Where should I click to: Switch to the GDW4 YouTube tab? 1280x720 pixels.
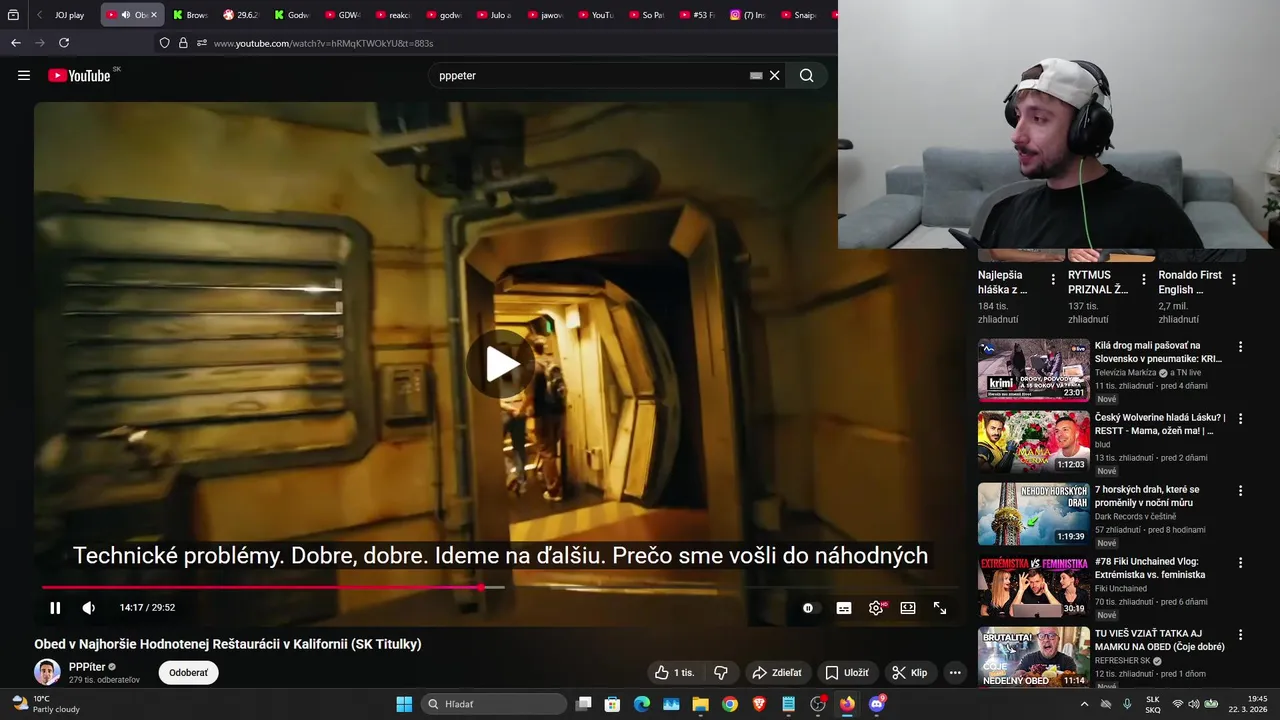click(x=342, y=15)
